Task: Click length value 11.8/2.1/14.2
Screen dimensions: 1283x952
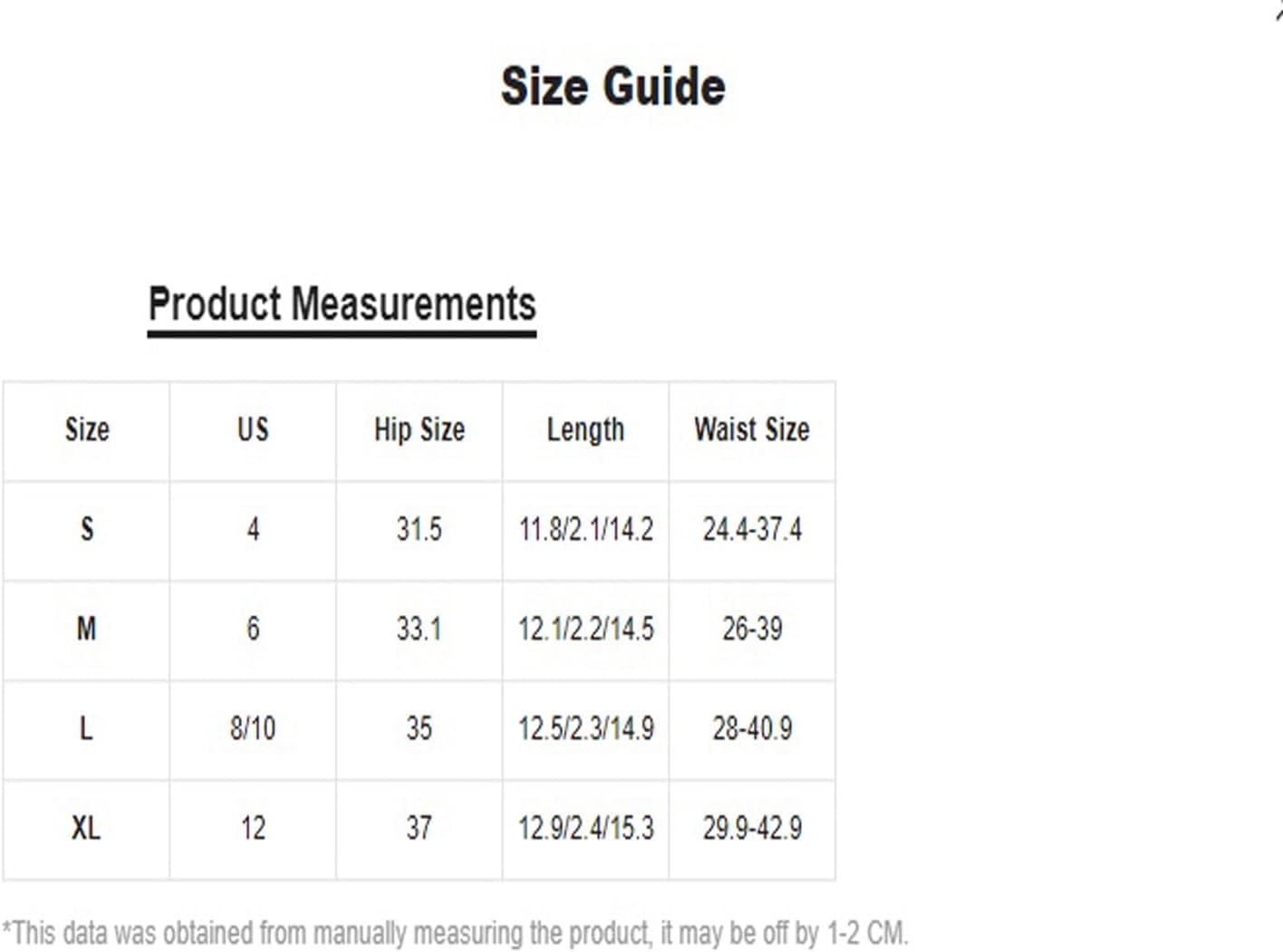Action: pos(585,529)
